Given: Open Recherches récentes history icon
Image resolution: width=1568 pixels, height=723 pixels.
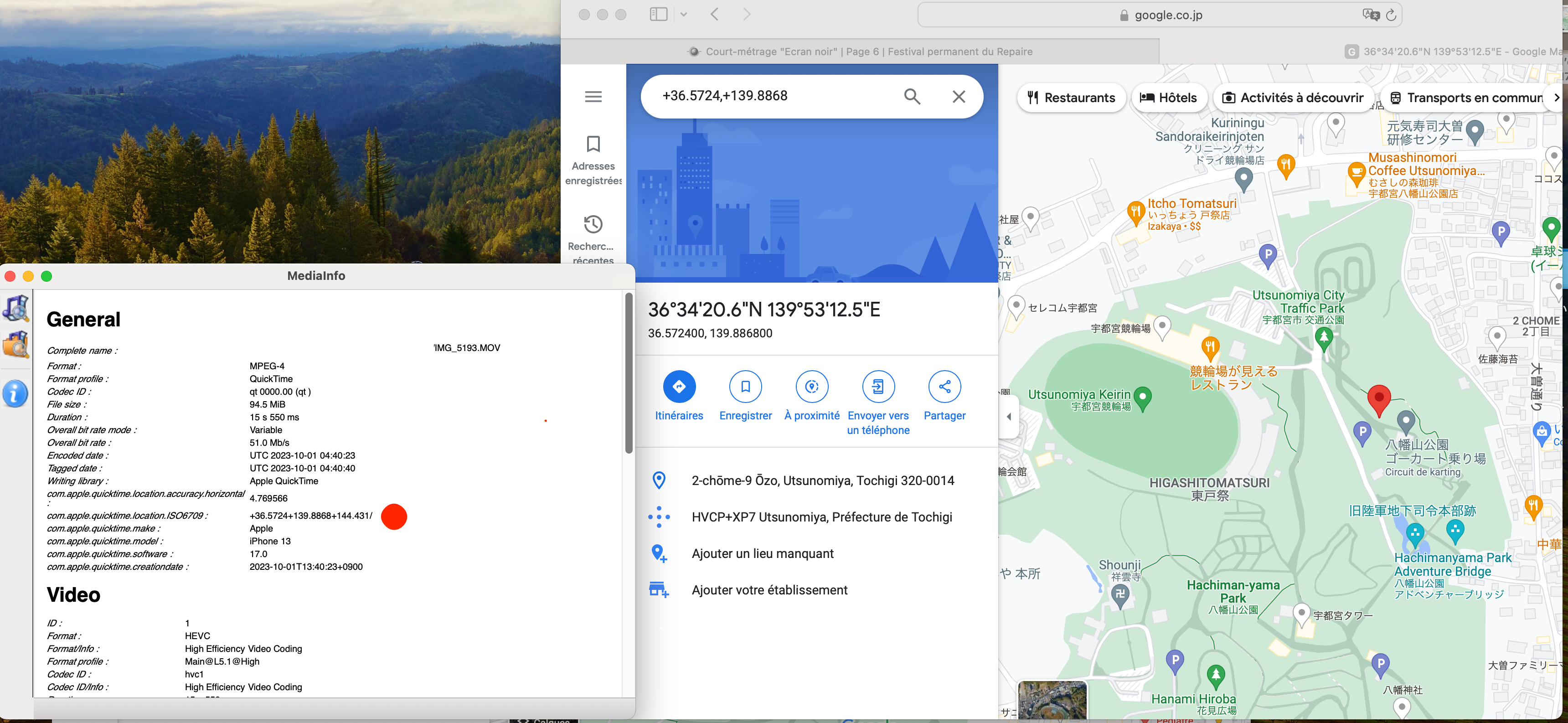Looking at the screenshot, I should [x=593, y=225].
